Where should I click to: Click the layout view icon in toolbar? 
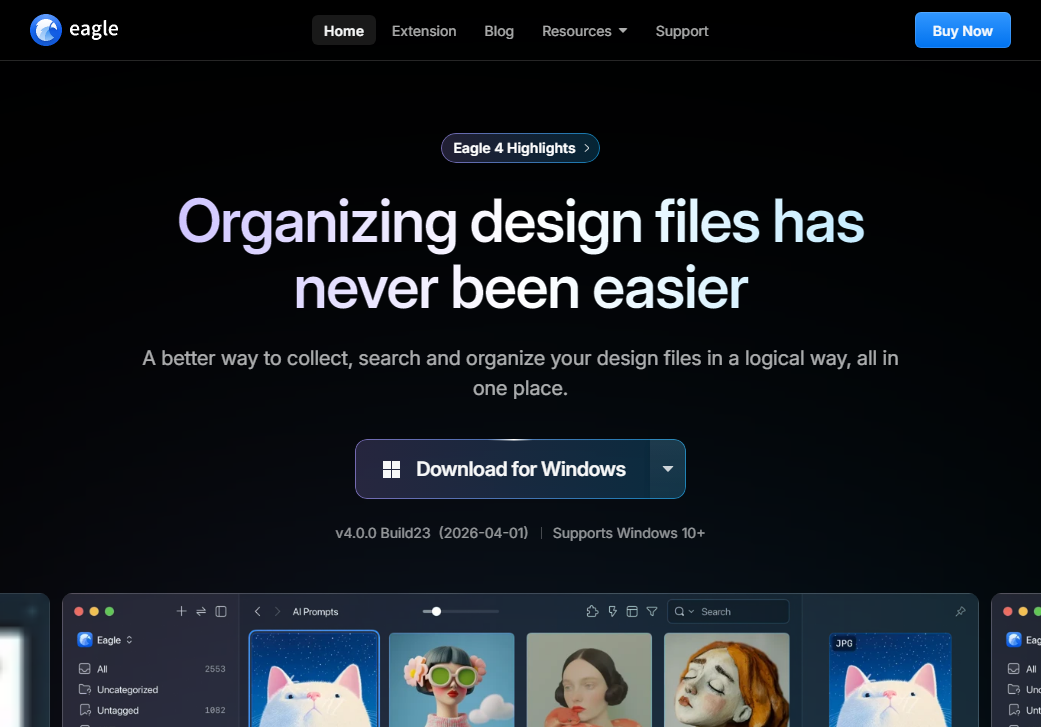coord(632,611)
